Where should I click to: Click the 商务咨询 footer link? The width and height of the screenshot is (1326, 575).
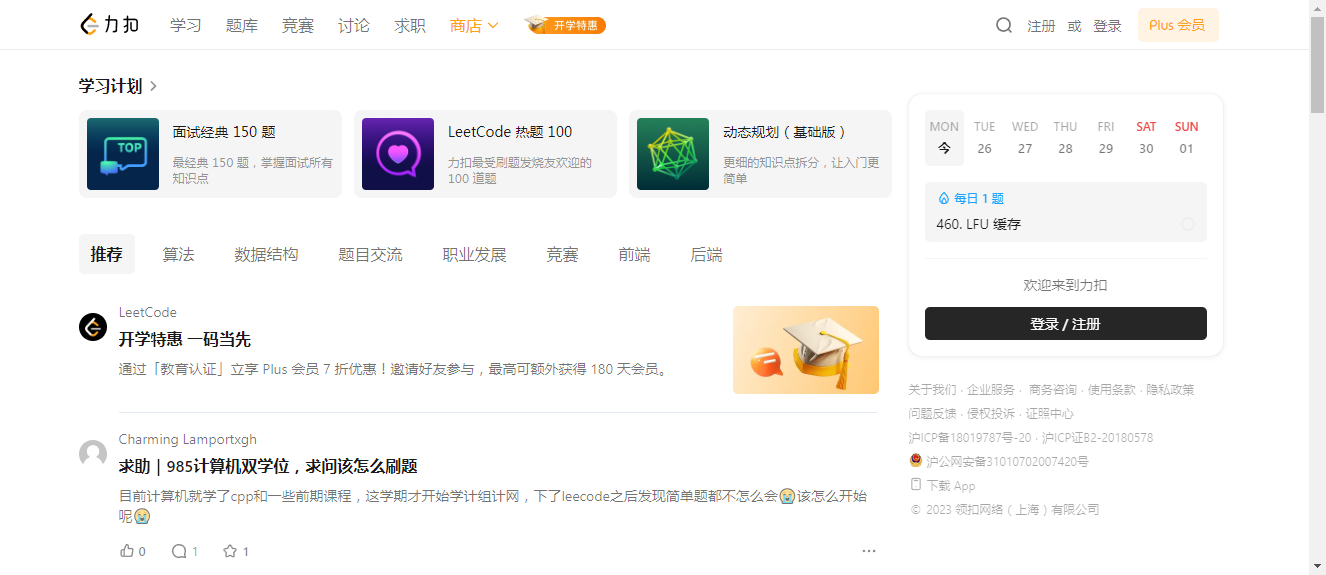point(1053,389)
